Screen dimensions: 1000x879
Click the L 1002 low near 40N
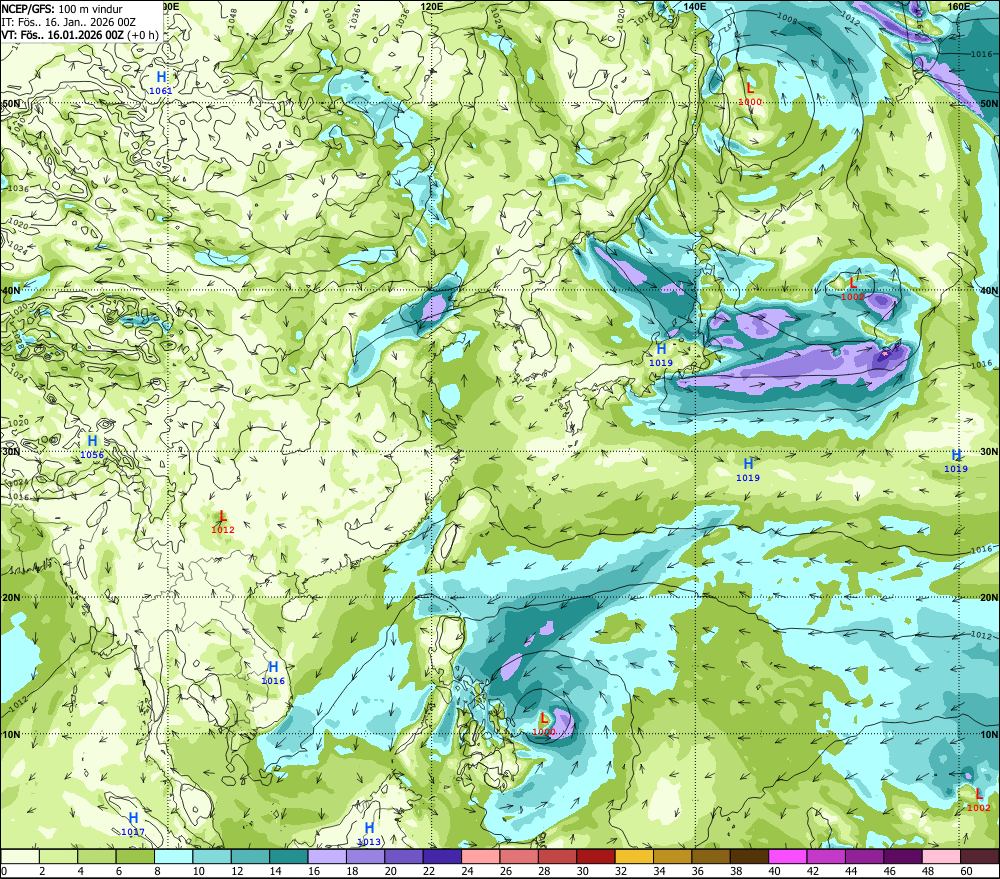point(853,289)
